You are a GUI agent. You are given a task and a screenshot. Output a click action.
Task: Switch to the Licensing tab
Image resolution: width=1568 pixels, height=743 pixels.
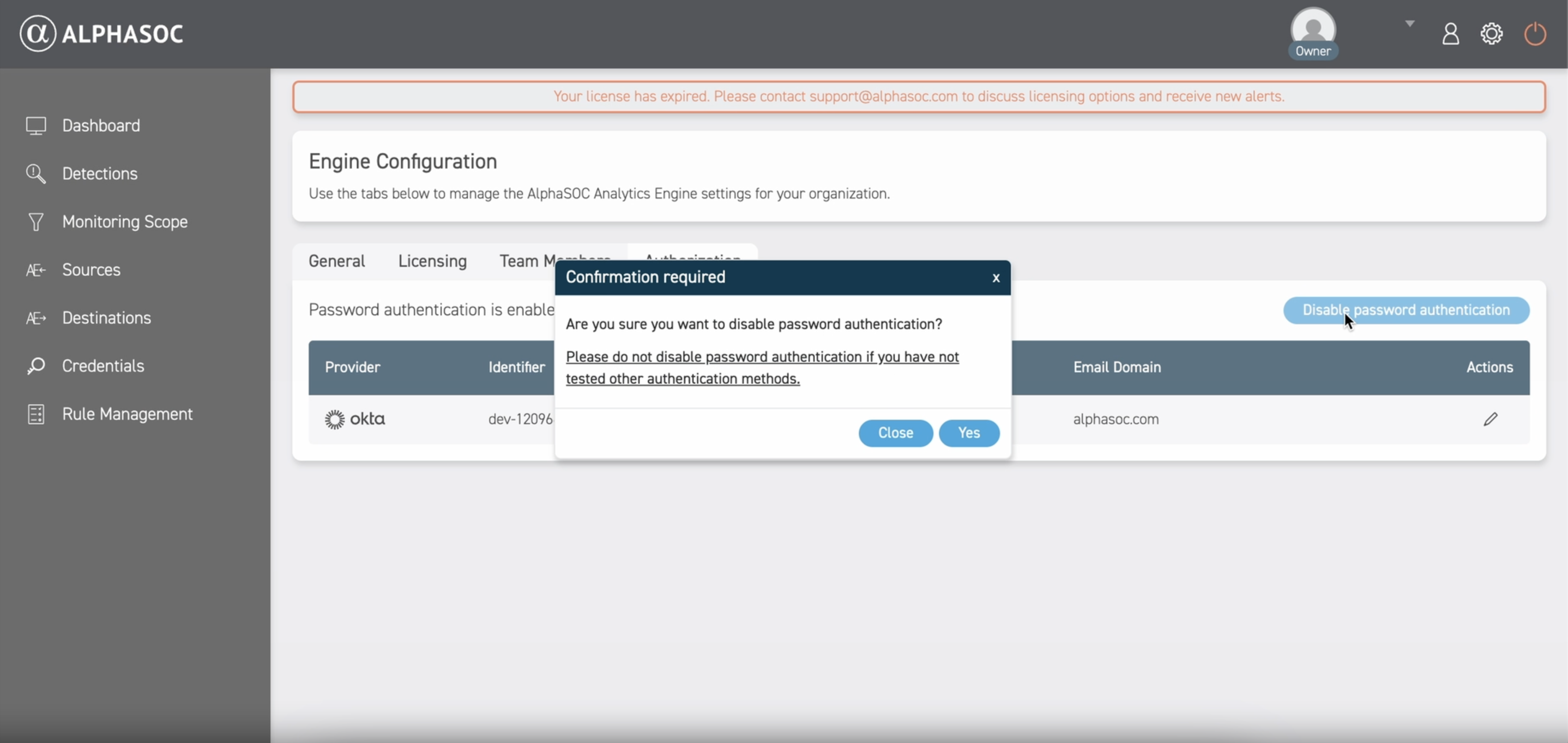tap(432, 261)
